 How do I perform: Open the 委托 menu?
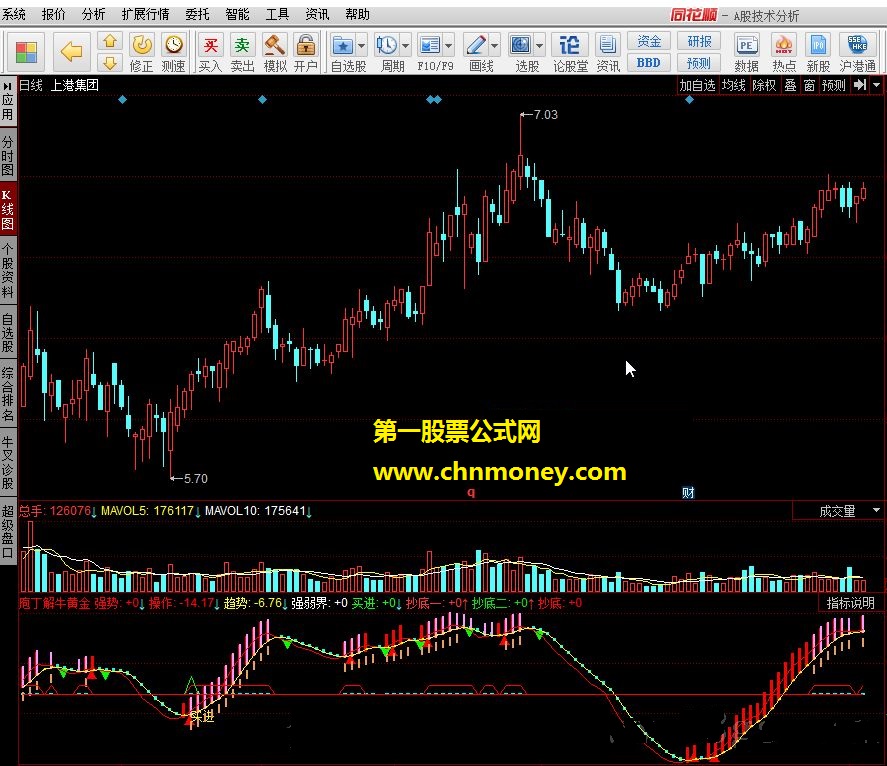[x=197, y=14]
